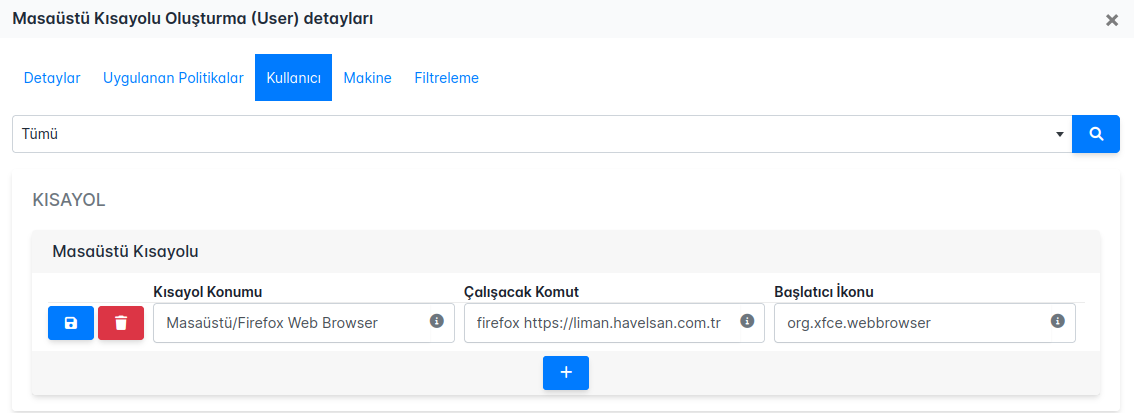Viewport: 1134px width, 413px height.
Task: Click the Çalışacak Komut label
Action: pos(522,292)
